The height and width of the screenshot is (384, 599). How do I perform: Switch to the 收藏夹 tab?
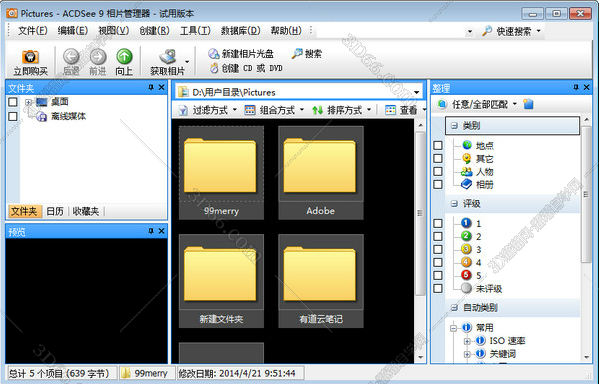(86, 211)
